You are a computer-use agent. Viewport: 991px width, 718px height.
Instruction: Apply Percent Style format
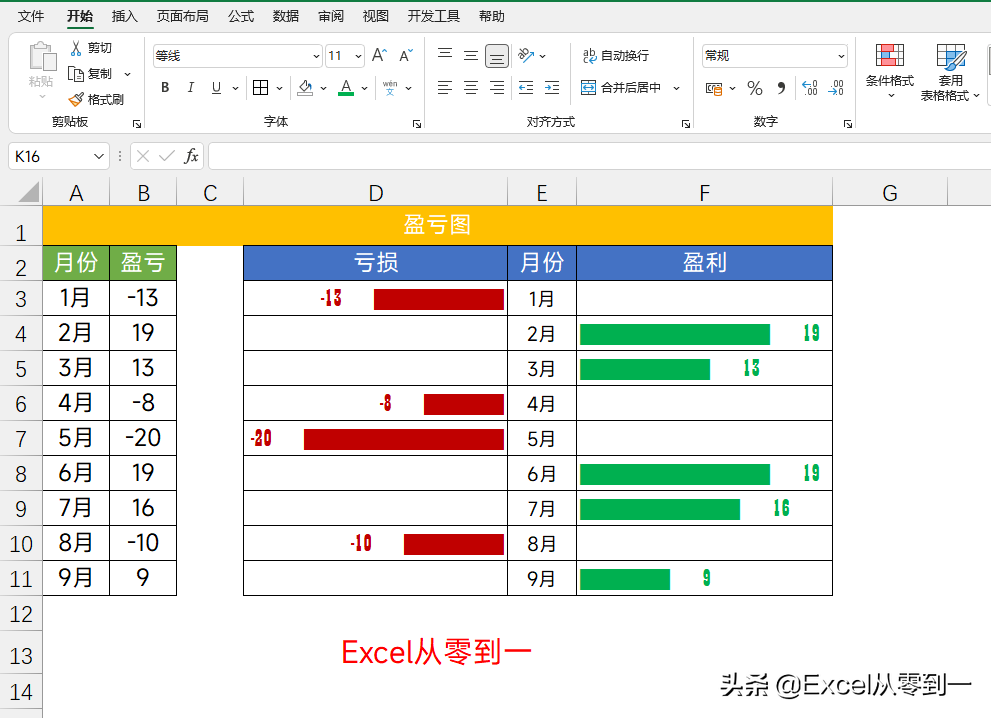pos(755,88)
